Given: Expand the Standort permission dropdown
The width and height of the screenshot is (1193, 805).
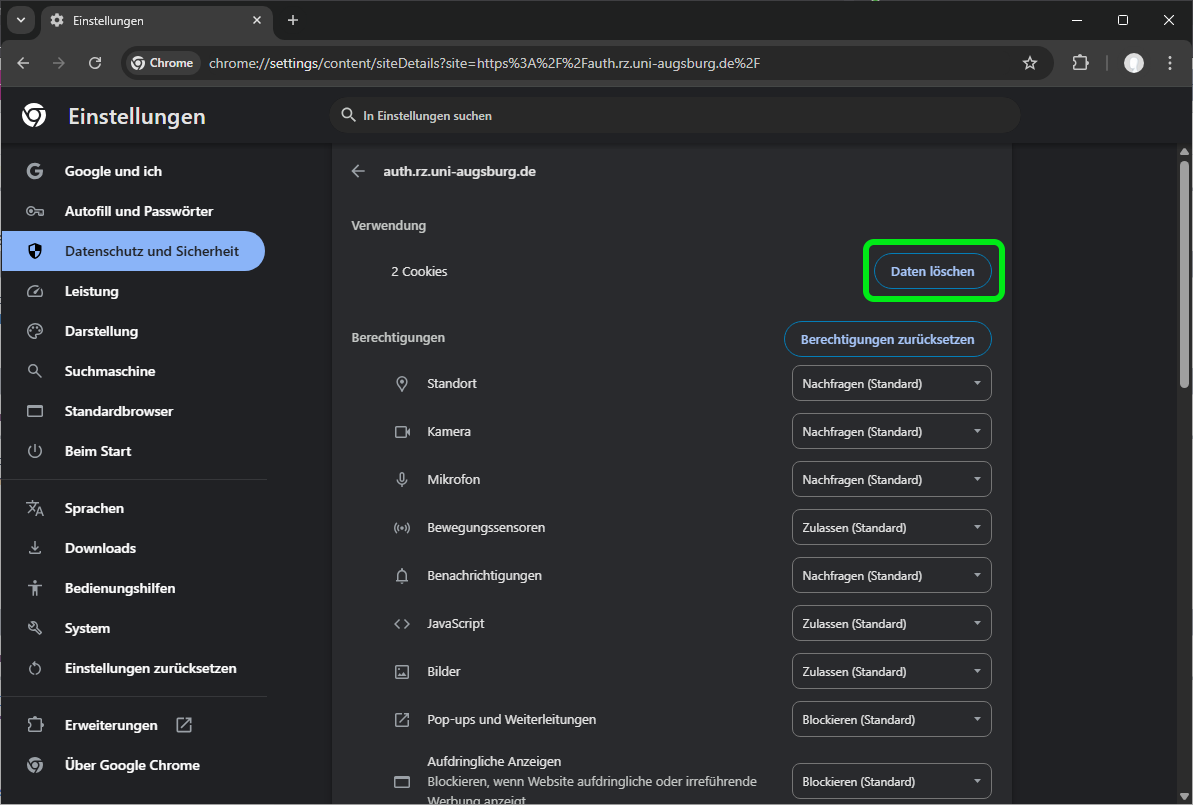Looking at the screenshot, I should click(891, 384).
